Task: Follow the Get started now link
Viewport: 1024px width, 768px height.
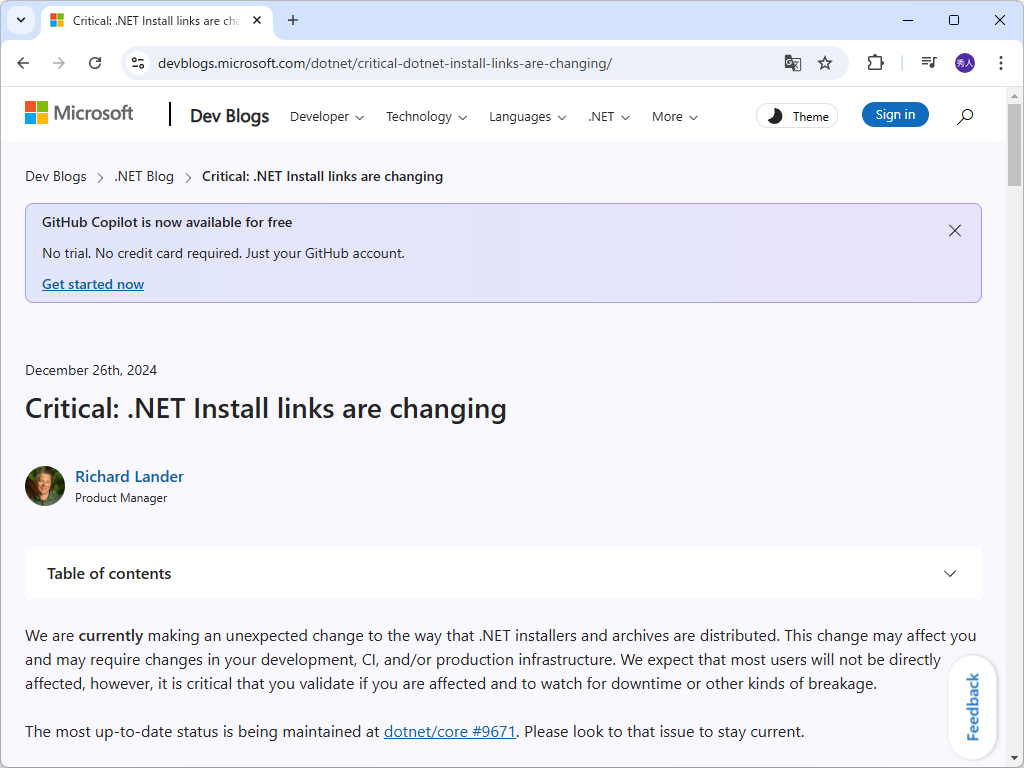Action: [93, 285]
